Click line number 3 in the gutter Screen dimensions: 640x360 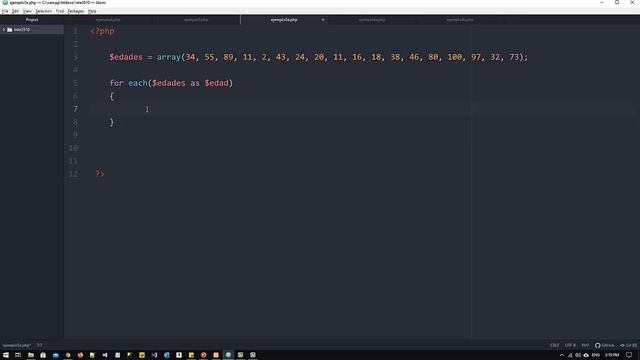[x=76, y=57]
